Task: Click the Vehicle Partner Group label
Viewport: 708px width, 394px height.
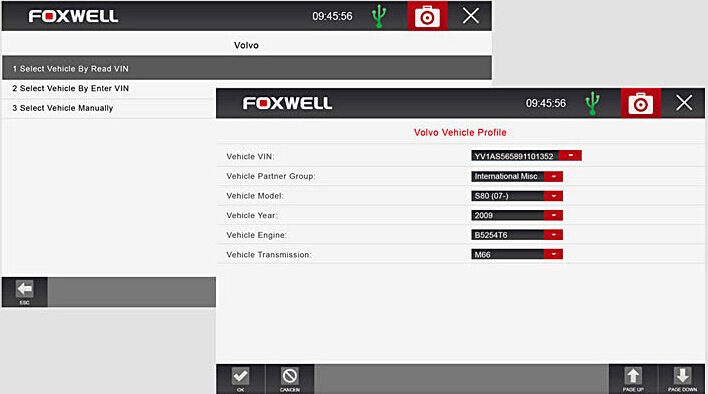Action: (271, 176)
